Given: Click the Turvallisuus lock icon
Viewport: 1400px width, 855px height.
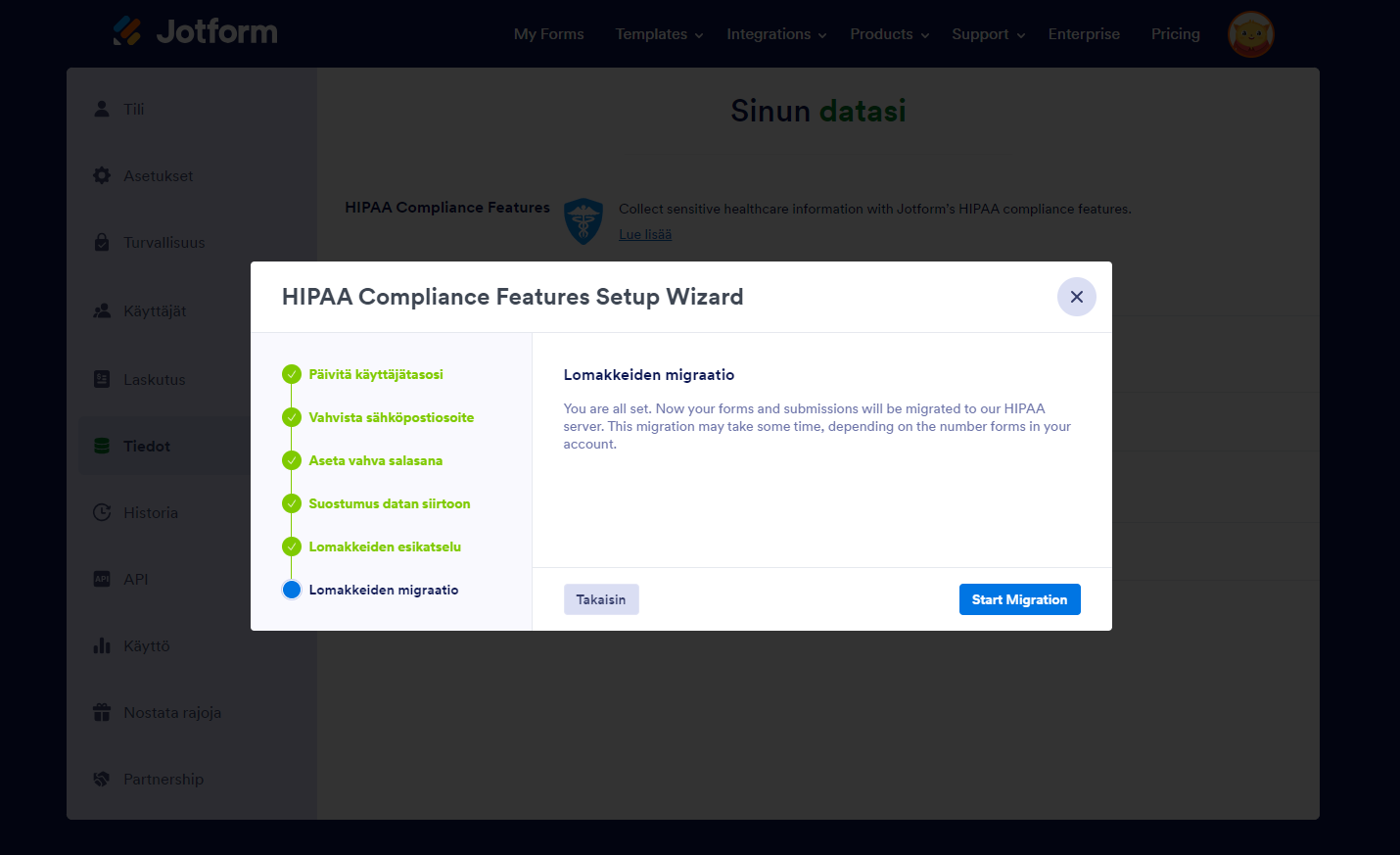Looking at the screenshot, I should tap(102, 242).
